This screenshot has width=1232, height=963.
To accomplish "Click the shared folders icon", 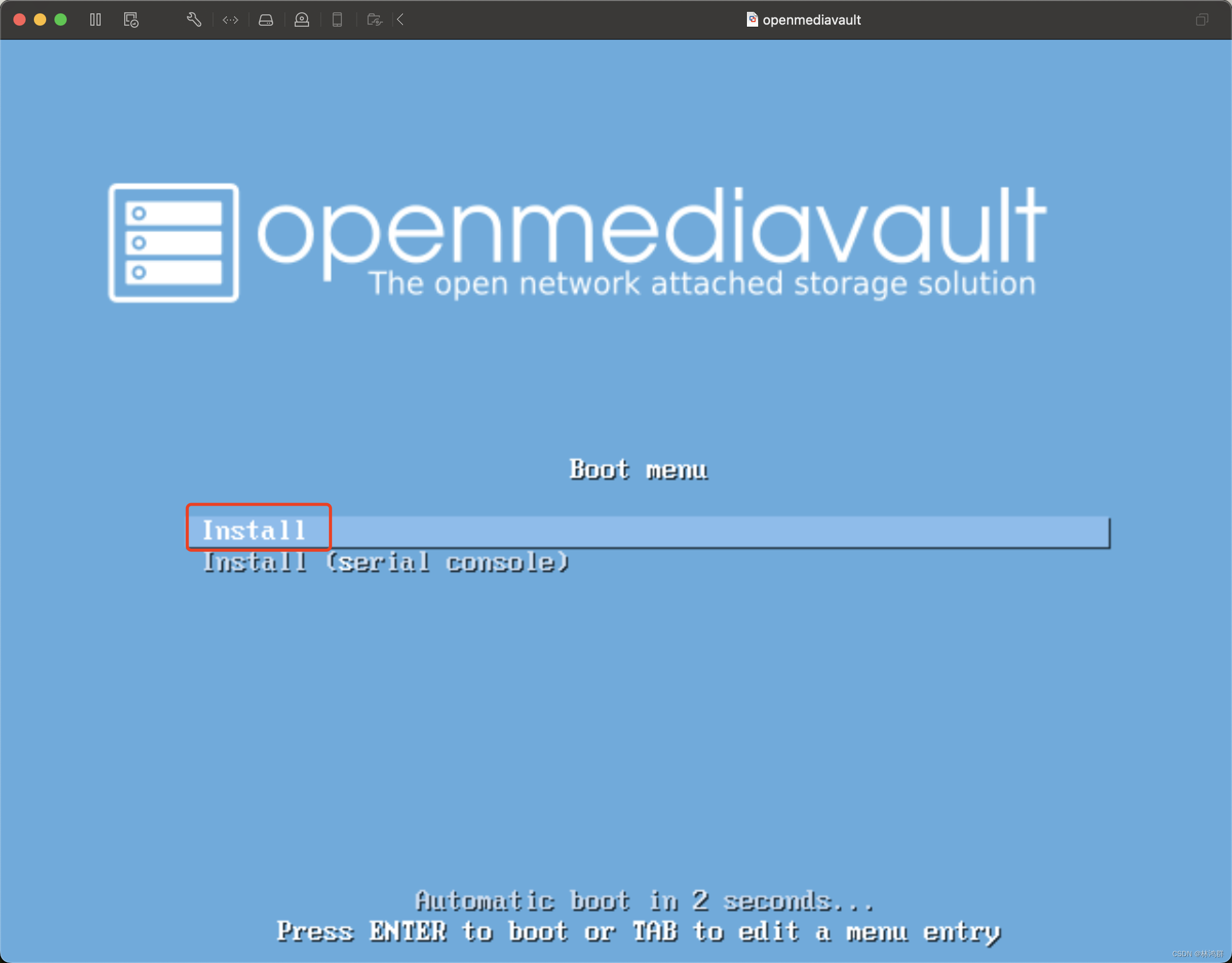I will click(x=375, y=20).
